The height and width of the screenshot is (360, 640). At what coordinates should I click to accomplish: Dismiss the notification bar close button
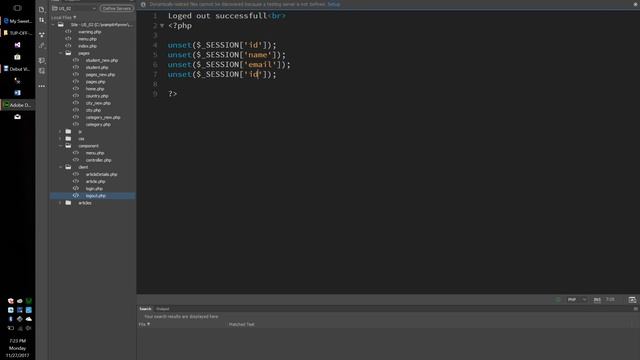(x=636, y=4)
